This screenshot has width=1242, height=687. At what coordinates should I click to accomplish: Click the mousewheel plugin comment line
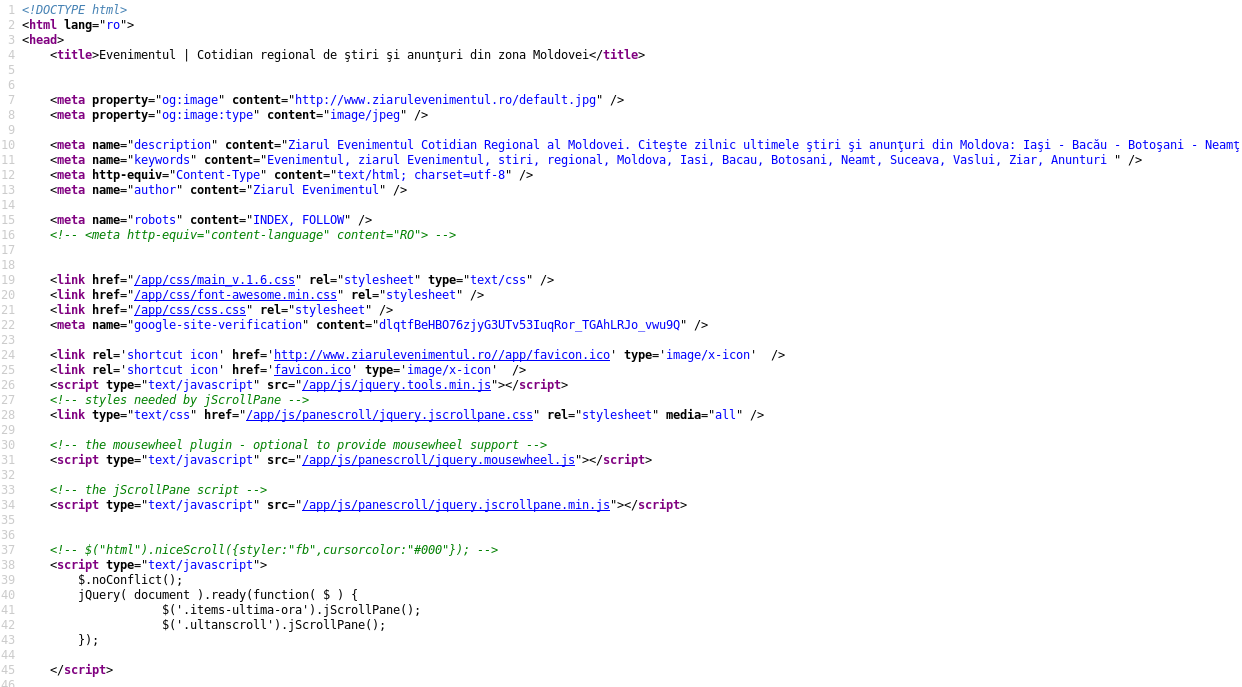(x=298, y=445)
